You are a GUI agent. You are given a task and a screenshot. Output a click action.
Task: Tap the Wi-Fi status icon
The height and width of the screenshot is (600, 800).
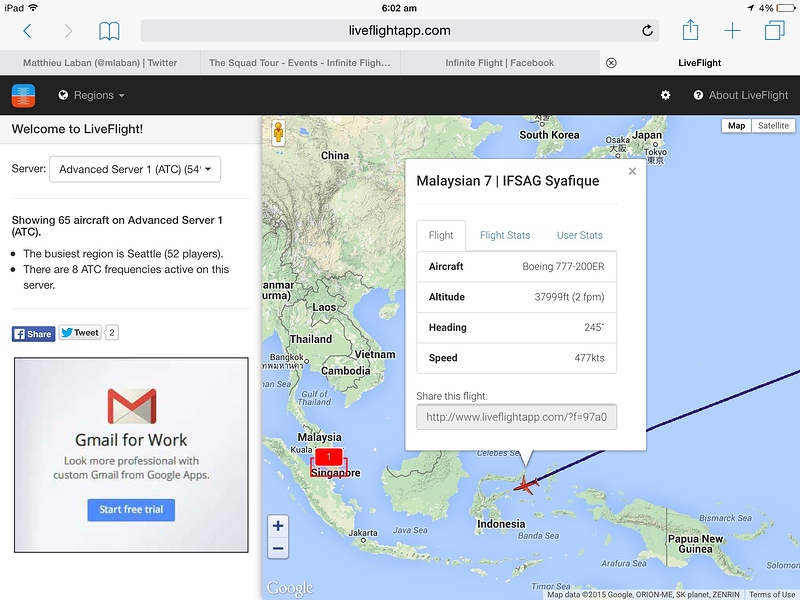34,8
